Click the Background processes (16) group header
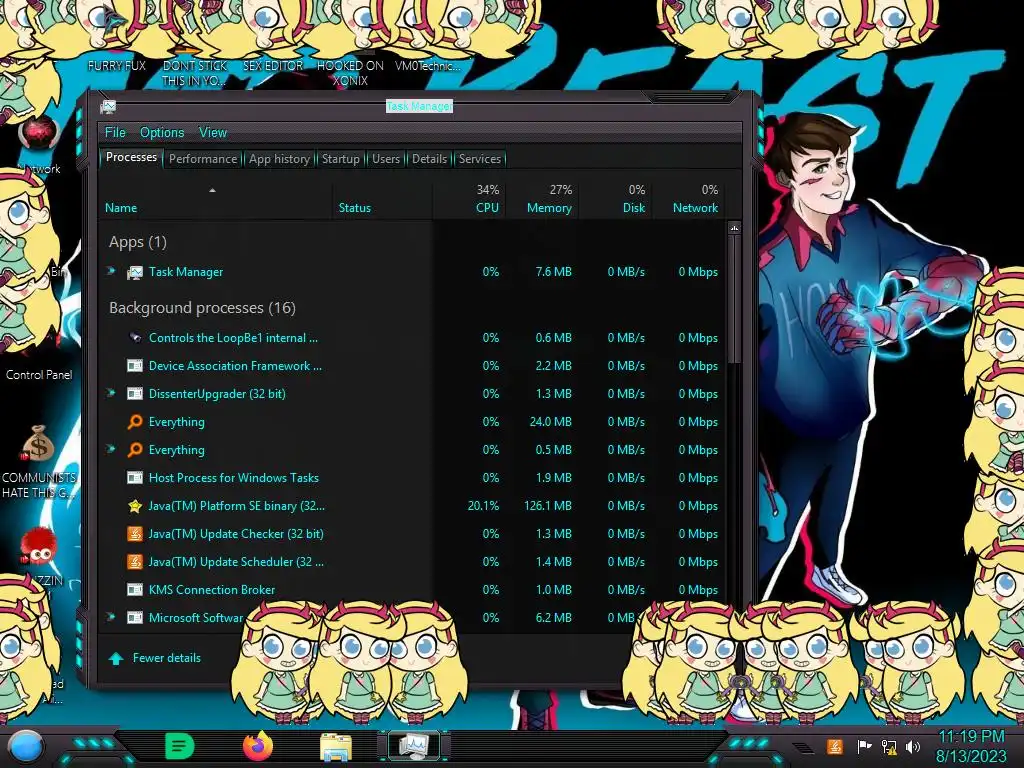 (202, 308)
